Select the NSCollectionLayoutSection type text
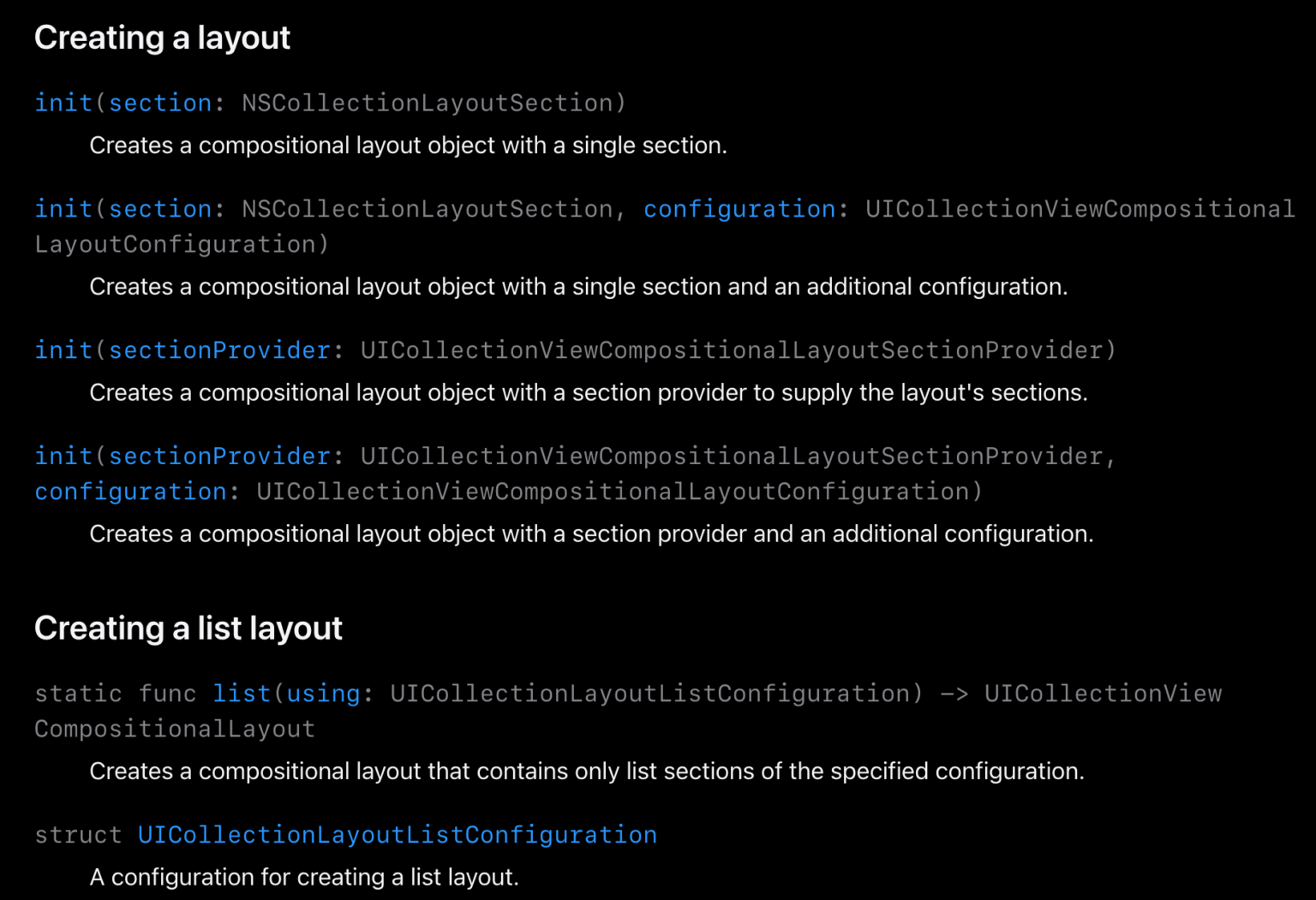The image size is (1316, 900). [427, 103]
